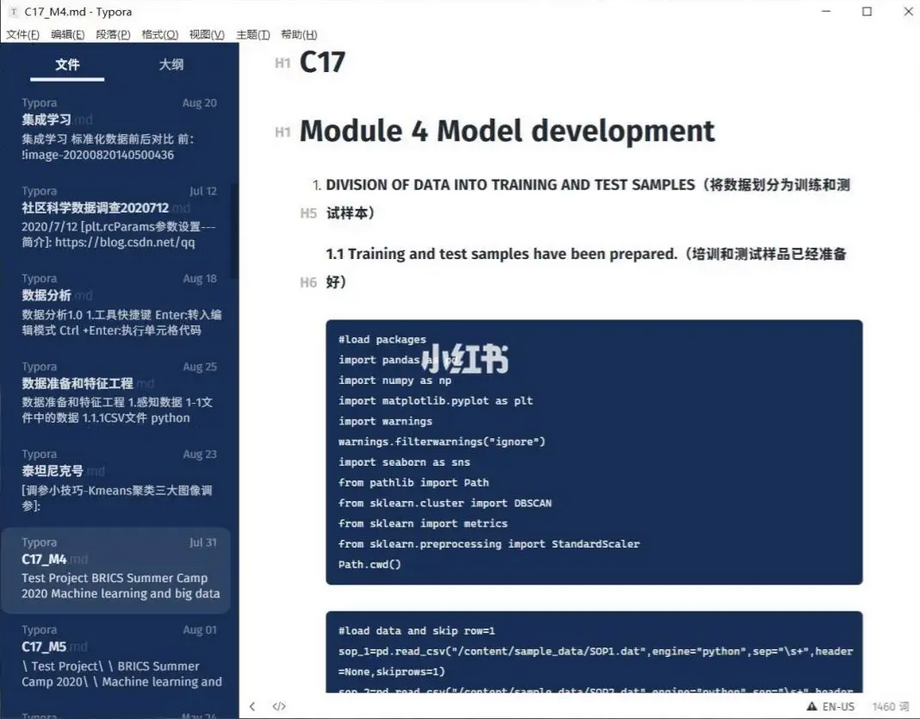Image resolution: width=920 pixels, height=719 pixels.
Task: Minimize the Typora window
Action: coord(826,12)
